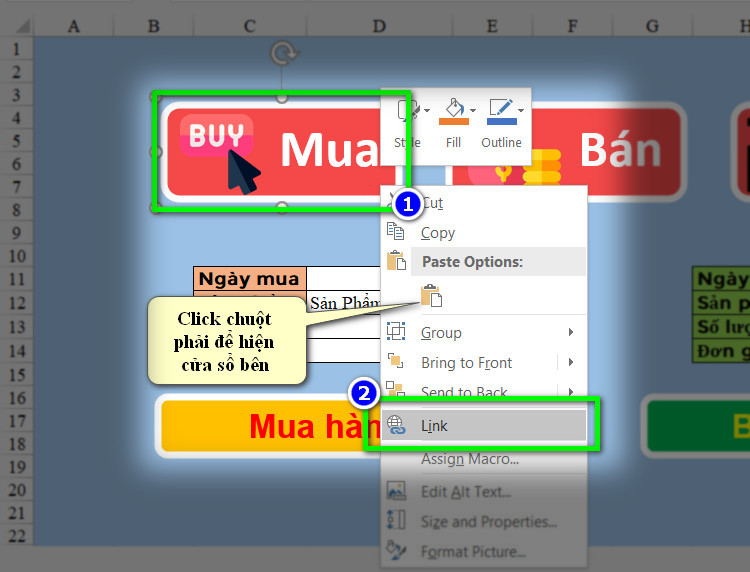750x572 pixels.
Task: Choose Copy from the context menu
Action: 484,233
